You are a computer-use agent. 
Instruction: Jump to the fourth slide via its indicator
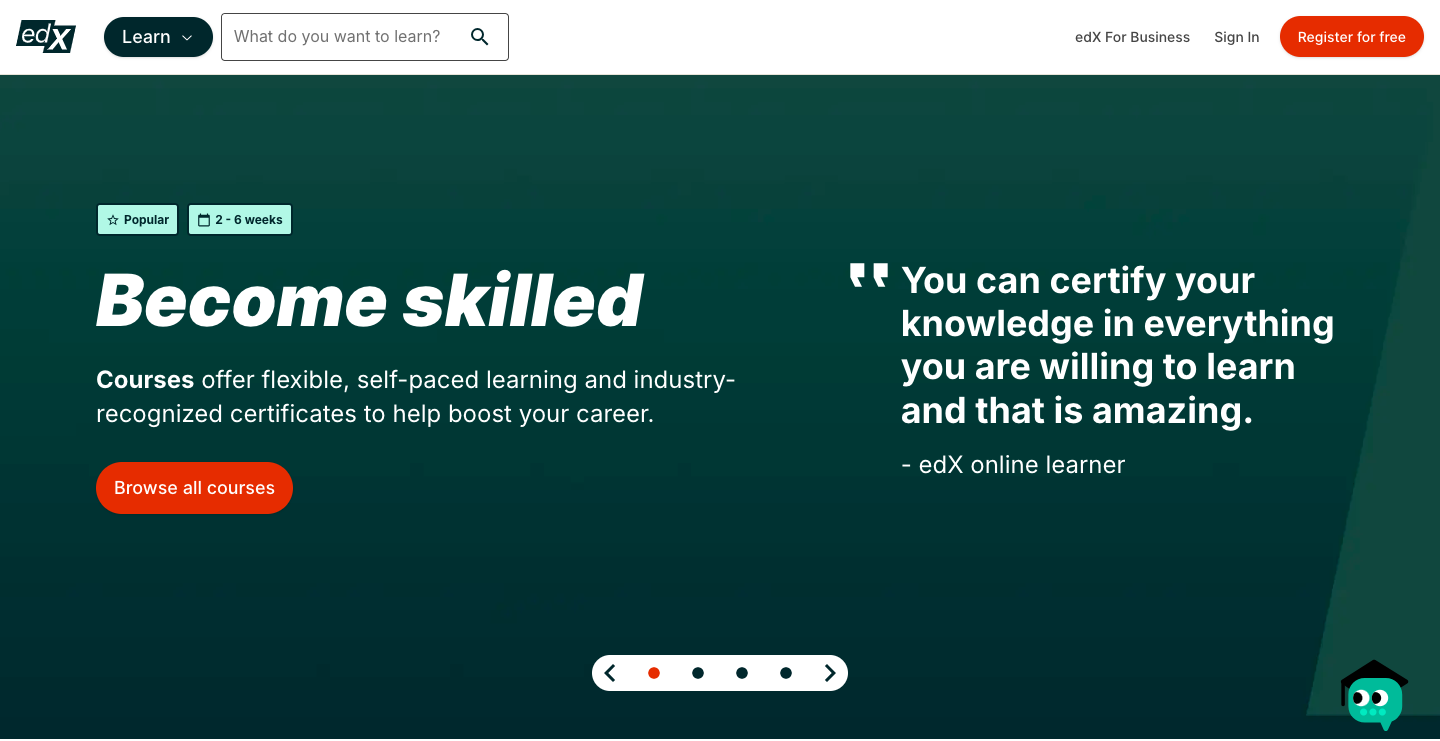point(786,673)
